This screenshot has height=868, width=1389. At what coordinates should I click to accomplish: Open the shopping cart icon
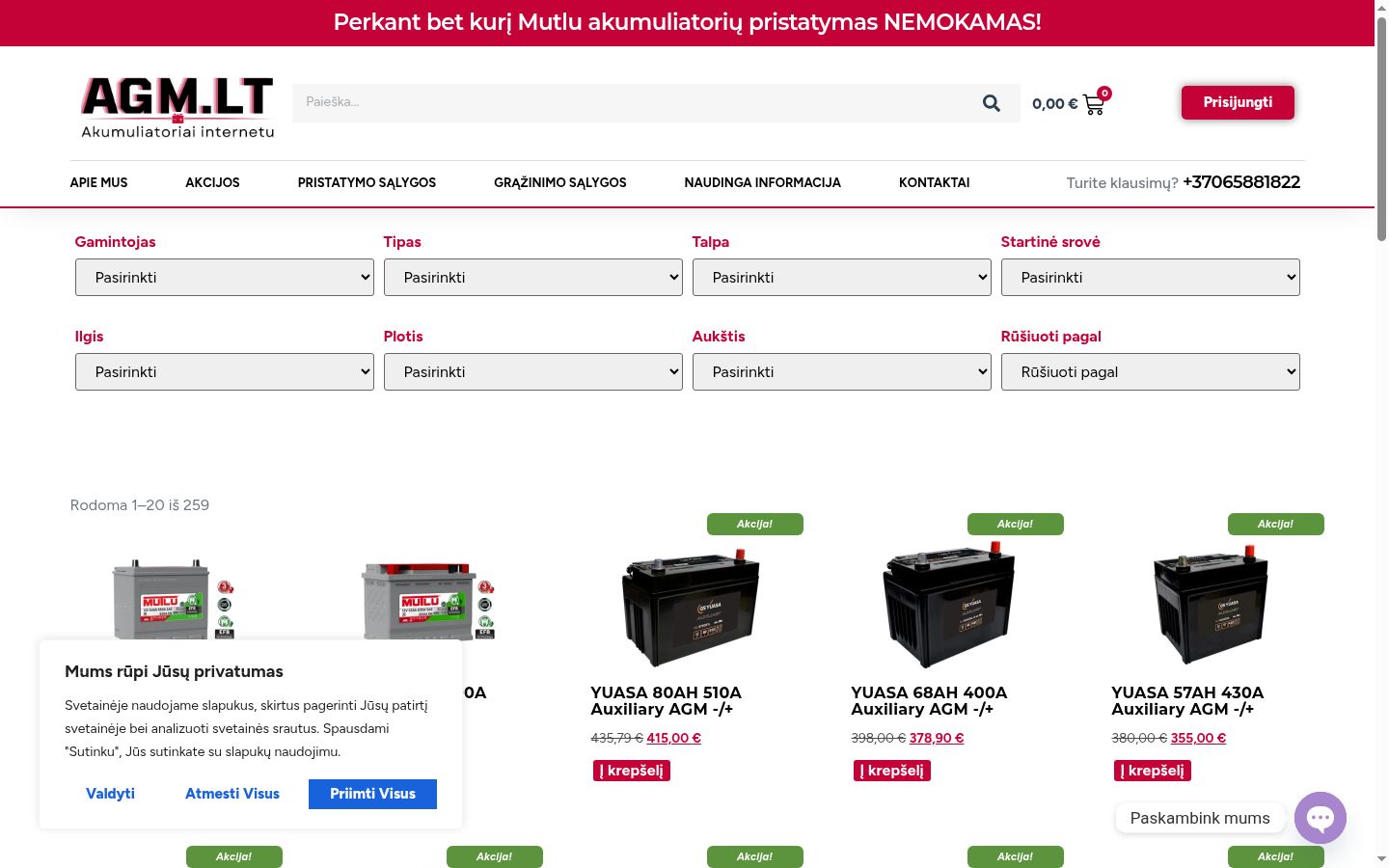coord(1094,104)
